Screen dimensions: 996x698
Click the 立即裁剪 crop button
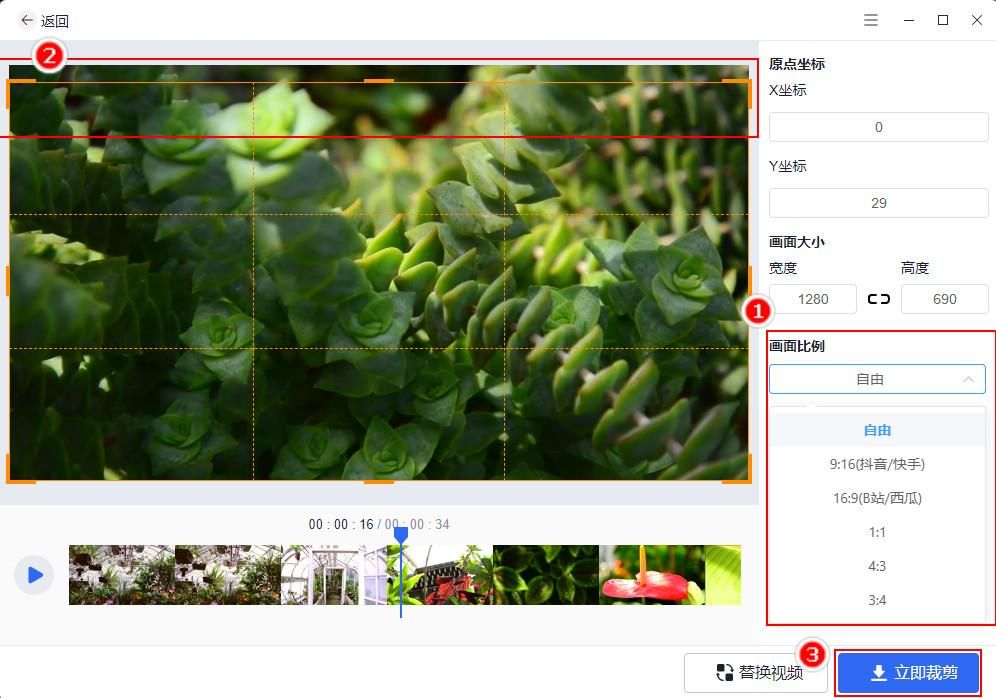(907, 673)
